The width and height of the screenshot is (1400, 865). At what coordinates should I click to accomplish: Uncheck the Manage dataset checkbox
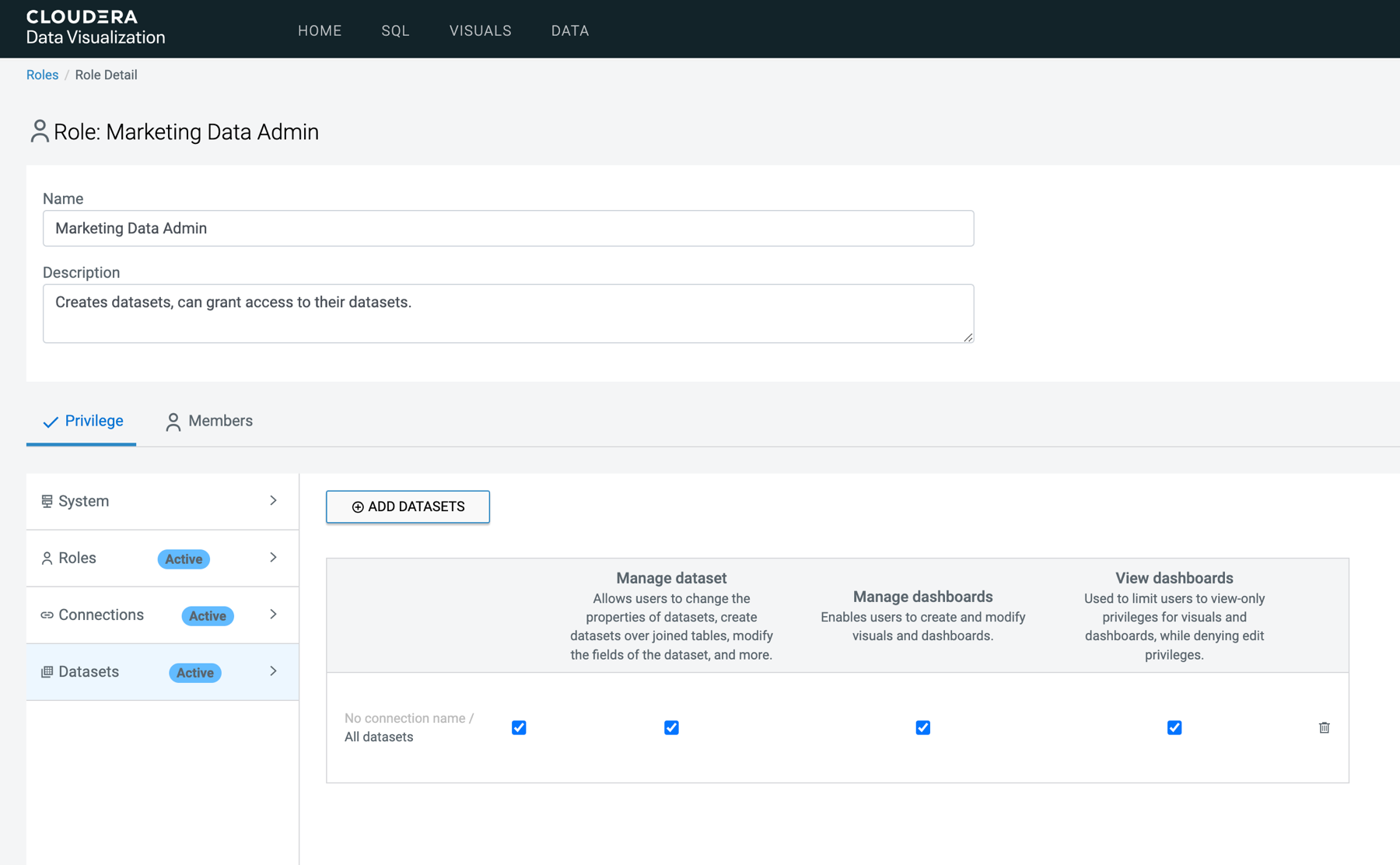(x=671, y=727)
